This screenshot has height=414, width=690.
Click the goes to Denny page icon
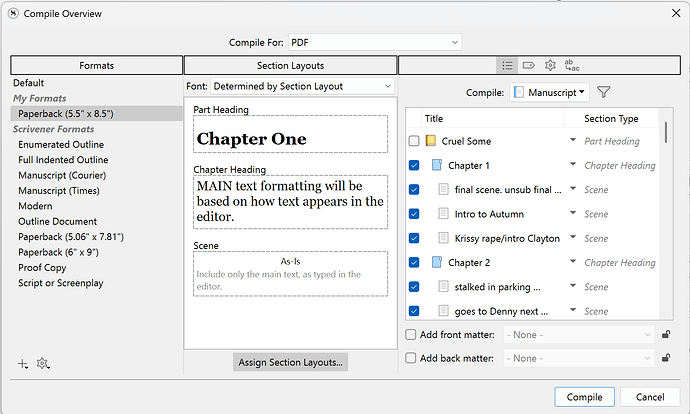point(444,311)
